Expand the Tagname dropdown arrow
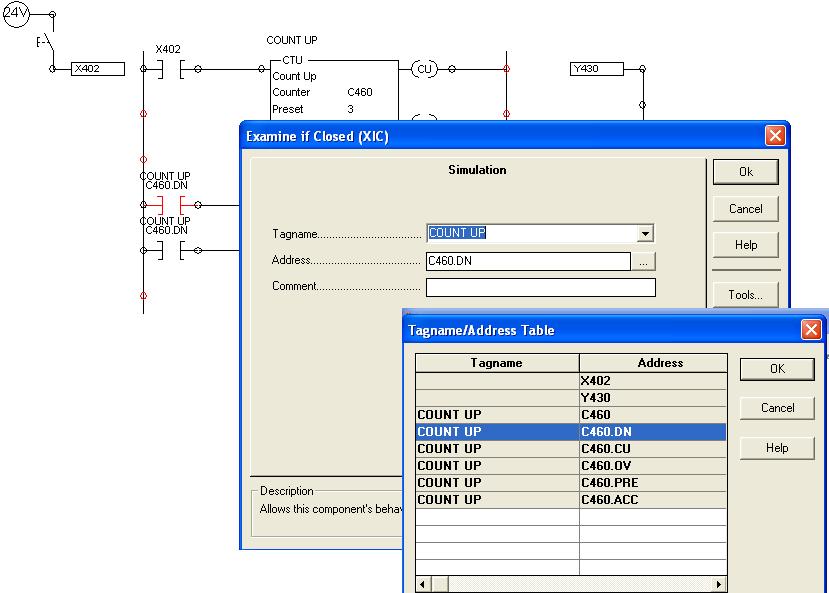The height and width of the screenshot is (593, 829). 645,234
